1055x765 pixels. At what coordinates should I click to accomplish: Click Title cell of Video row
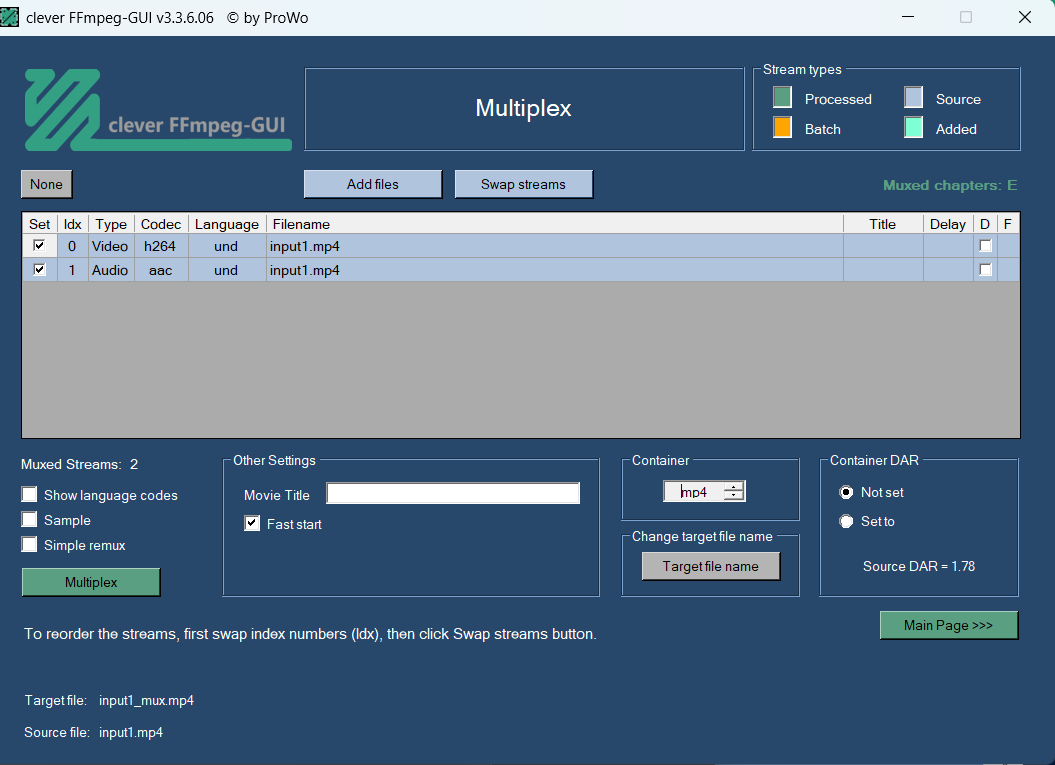coord(883,246)
